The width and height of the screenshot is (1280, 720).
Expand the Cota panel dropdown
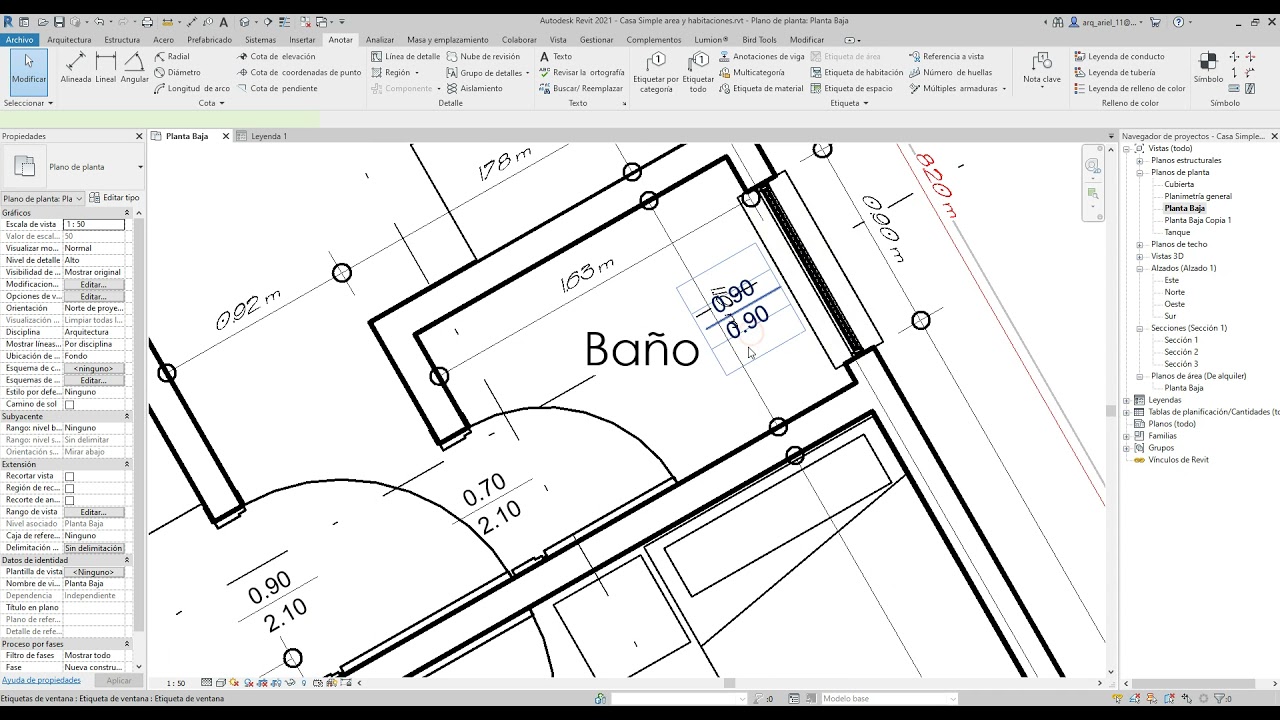tap(211, 103)
